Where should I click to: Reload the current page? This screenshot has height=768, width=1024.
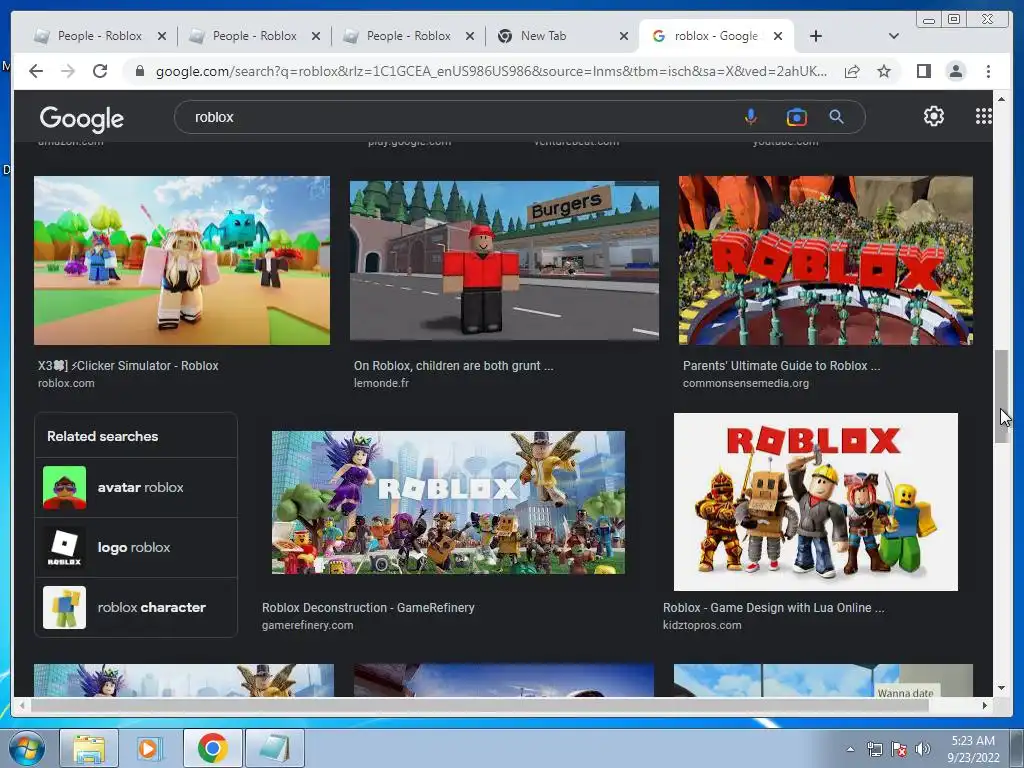coord(100,71)
